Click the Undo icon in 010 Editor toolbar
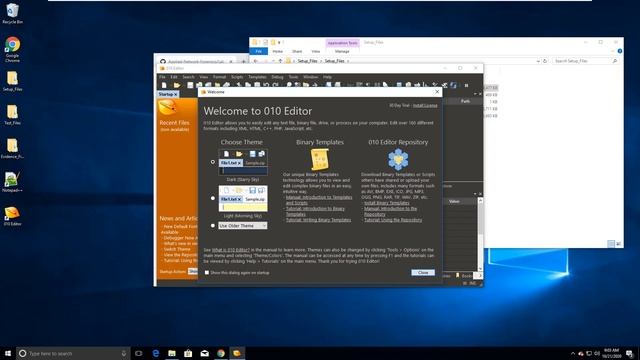This screenshot has height=360, width=640. pos(266,85)
